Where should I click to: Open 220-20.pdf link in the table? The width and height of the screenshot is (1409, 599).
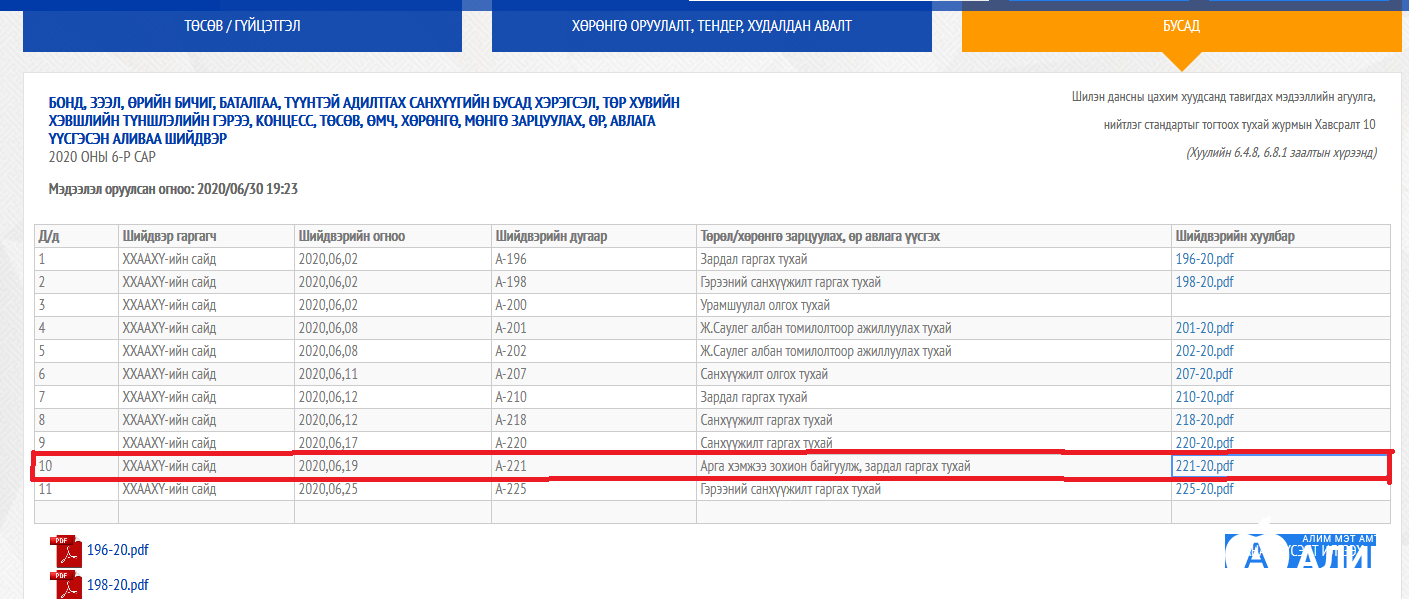click(1205, 443)
